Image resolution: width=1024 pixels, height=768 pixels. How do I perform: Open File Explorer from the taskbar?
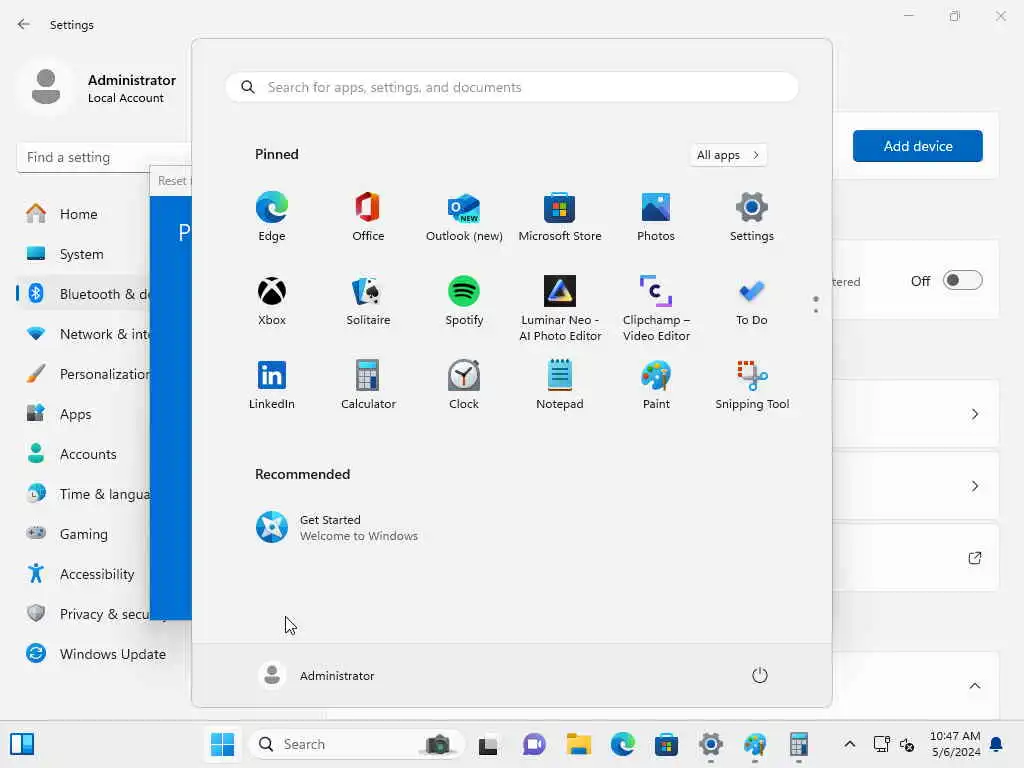[579, 744]
